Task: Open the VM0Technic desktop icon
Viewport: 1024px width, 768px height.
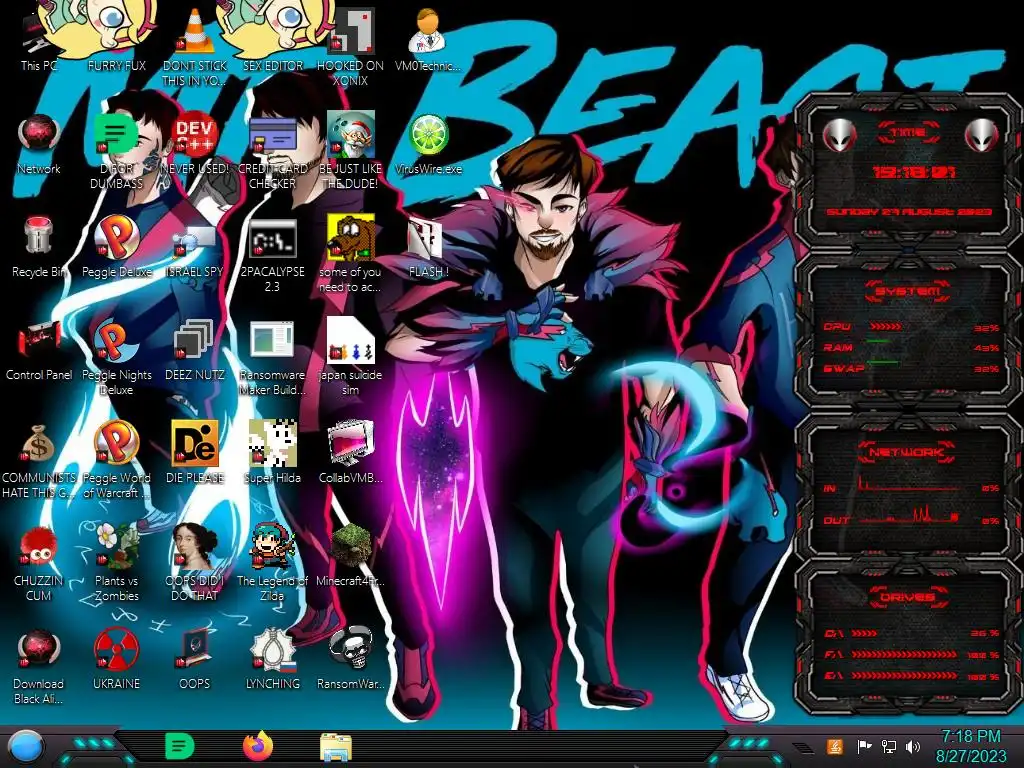Action: (x=428, y=39)
